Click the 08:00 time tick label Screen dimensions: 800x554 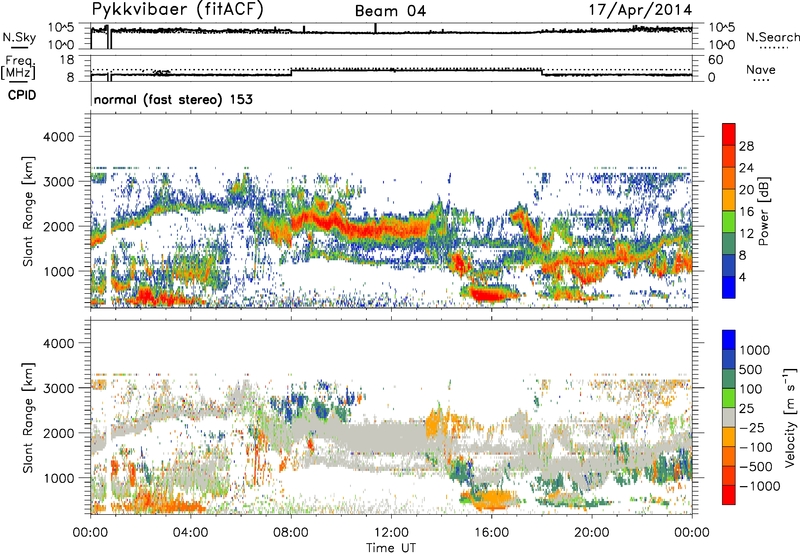[x=291, y=533]
